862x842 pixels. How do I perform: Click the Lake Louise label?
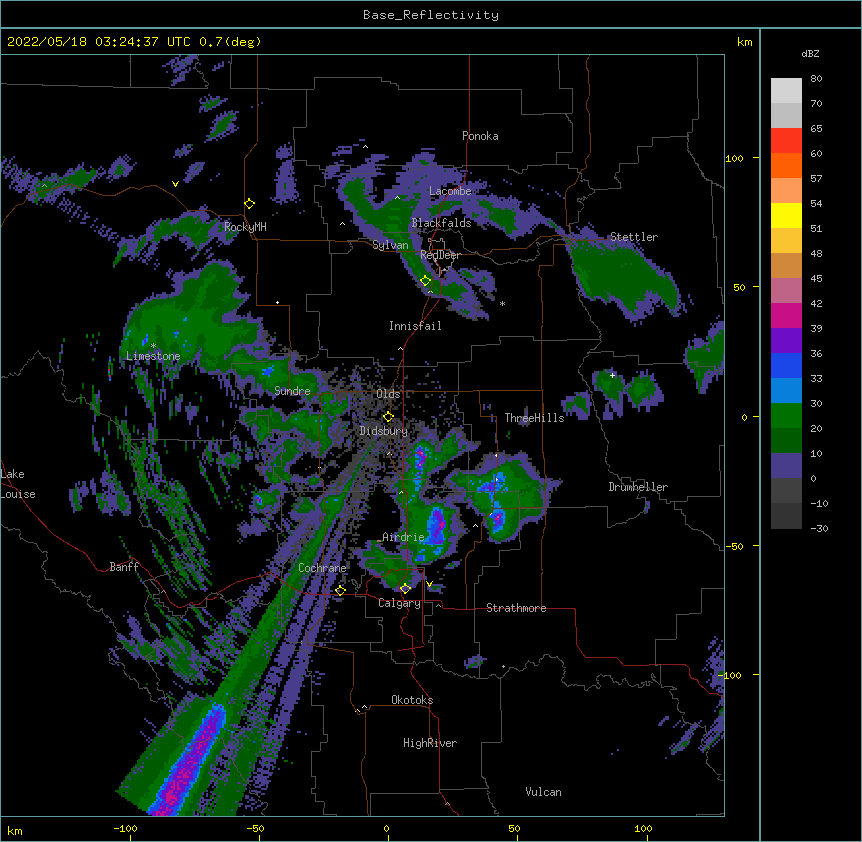[18, 484]
